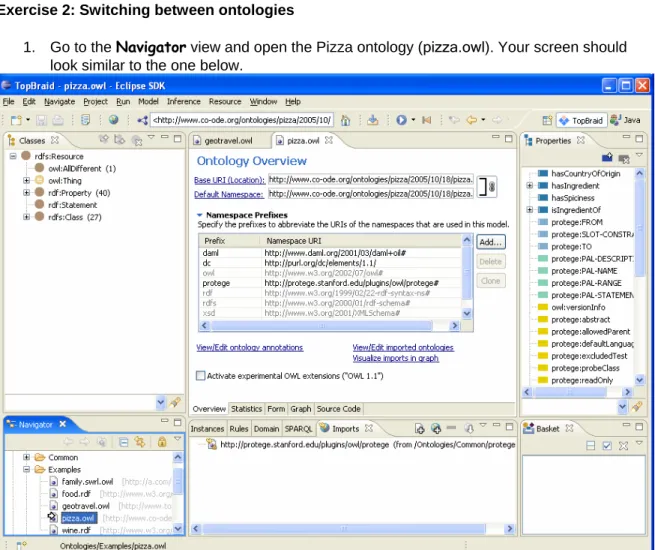Click the graph share icon beside URI field
This screenshot has height=550, width=655.
tap(142, 120)
